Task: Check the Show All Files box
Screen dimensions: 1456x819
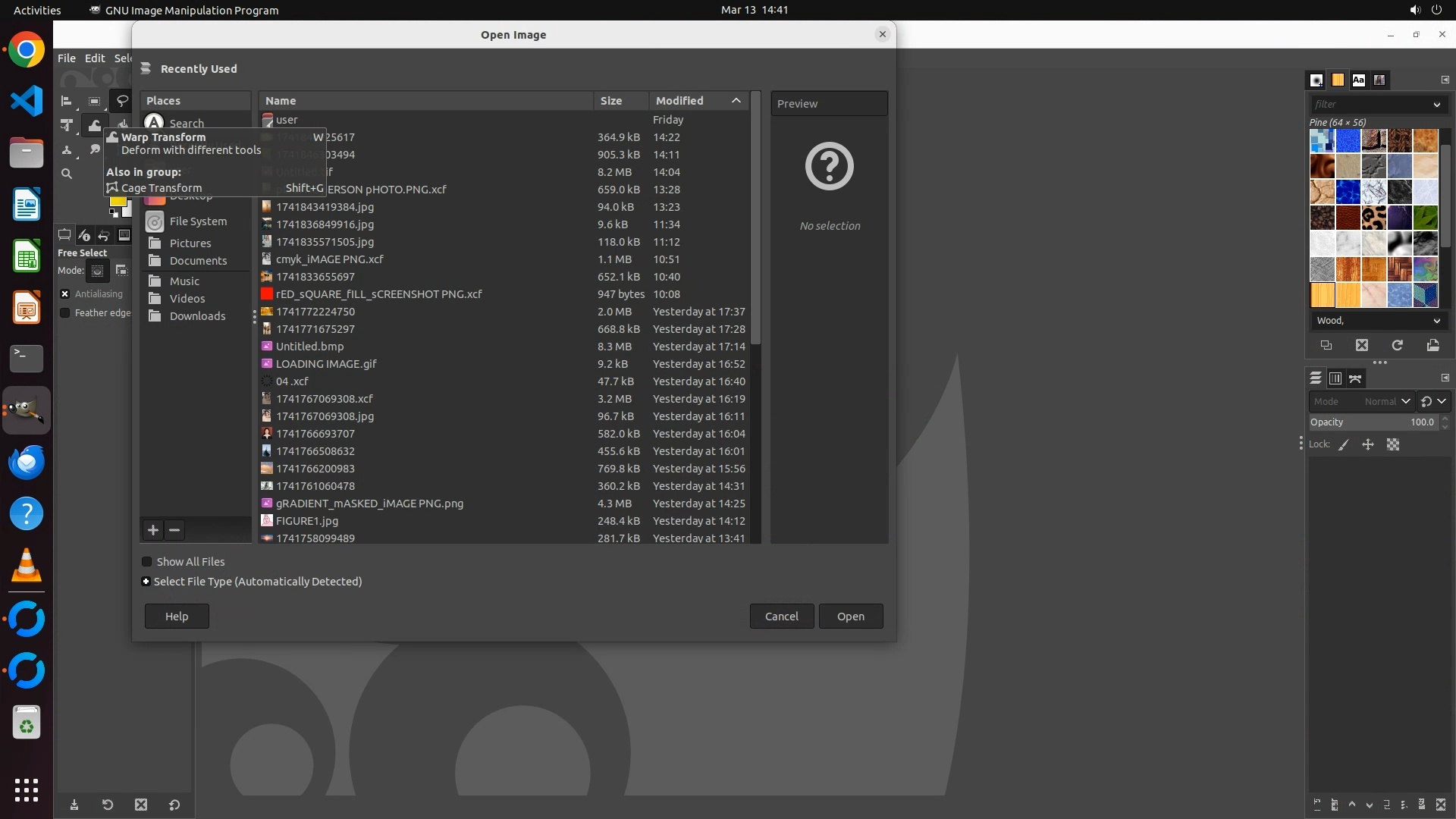Action: (x=147, y=562)
